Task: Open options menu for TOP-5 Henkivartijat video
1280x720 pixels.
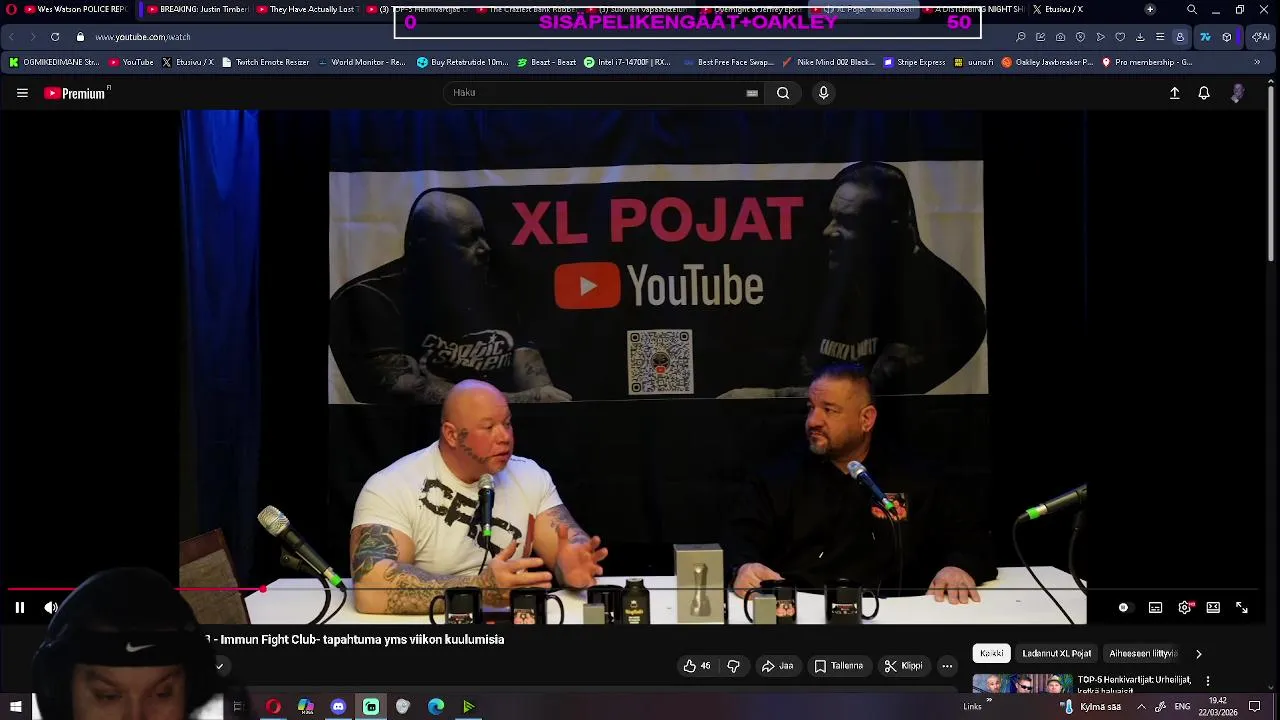Action: tap(1207, 681)
